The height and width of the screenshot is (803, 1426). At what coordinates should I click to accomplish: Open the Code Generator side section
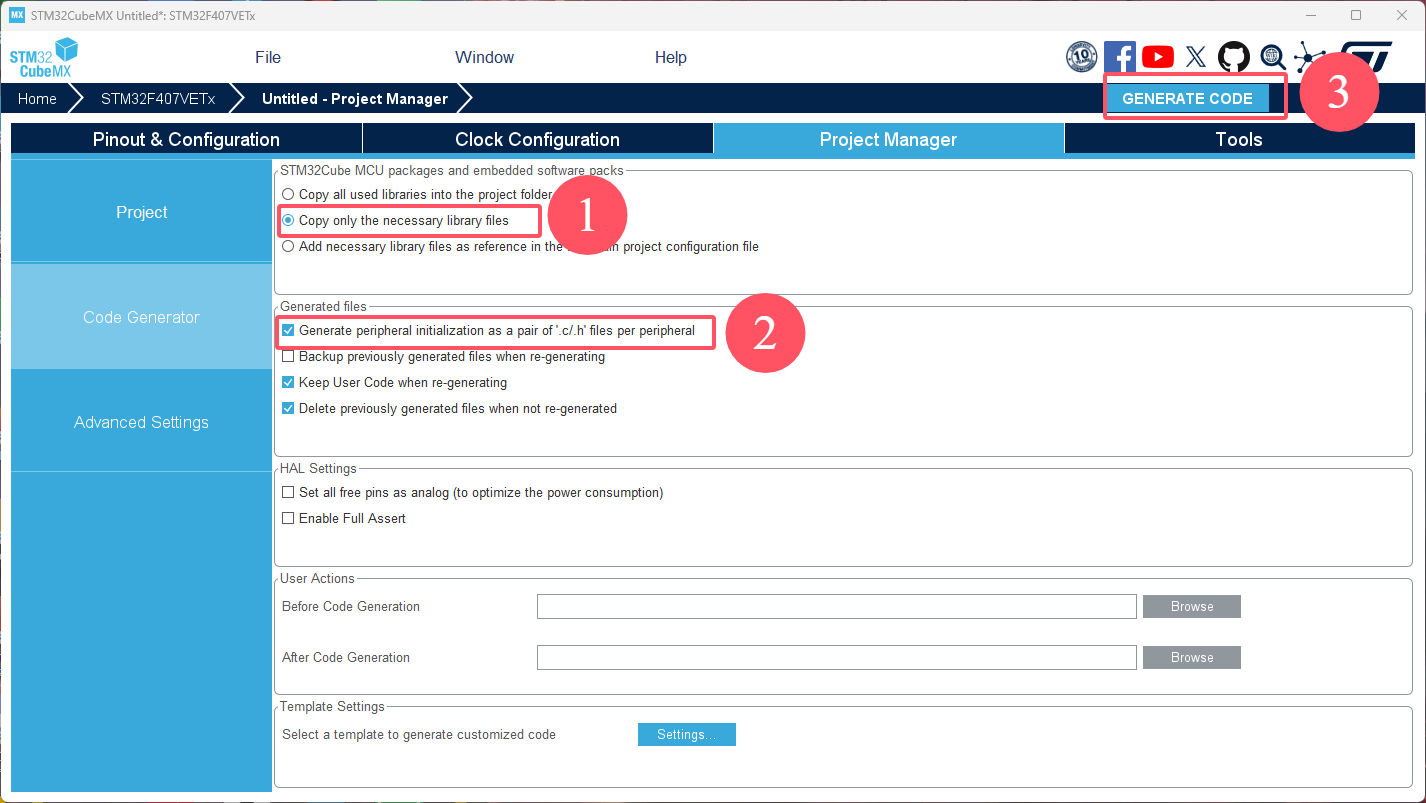click(141, 317)
